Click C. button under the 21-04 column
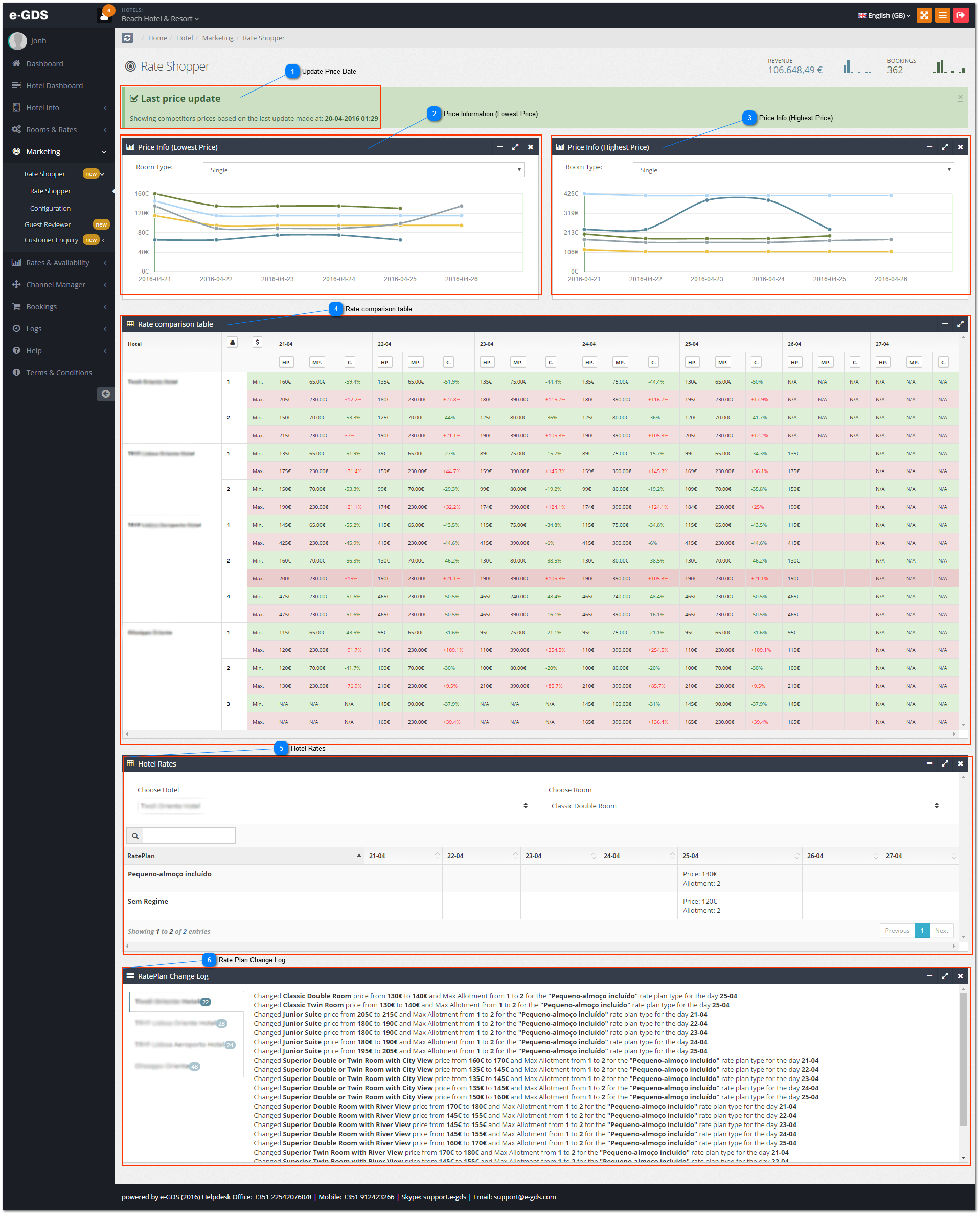This screenshot has height=1215, width=980. [x=350, y=362]
